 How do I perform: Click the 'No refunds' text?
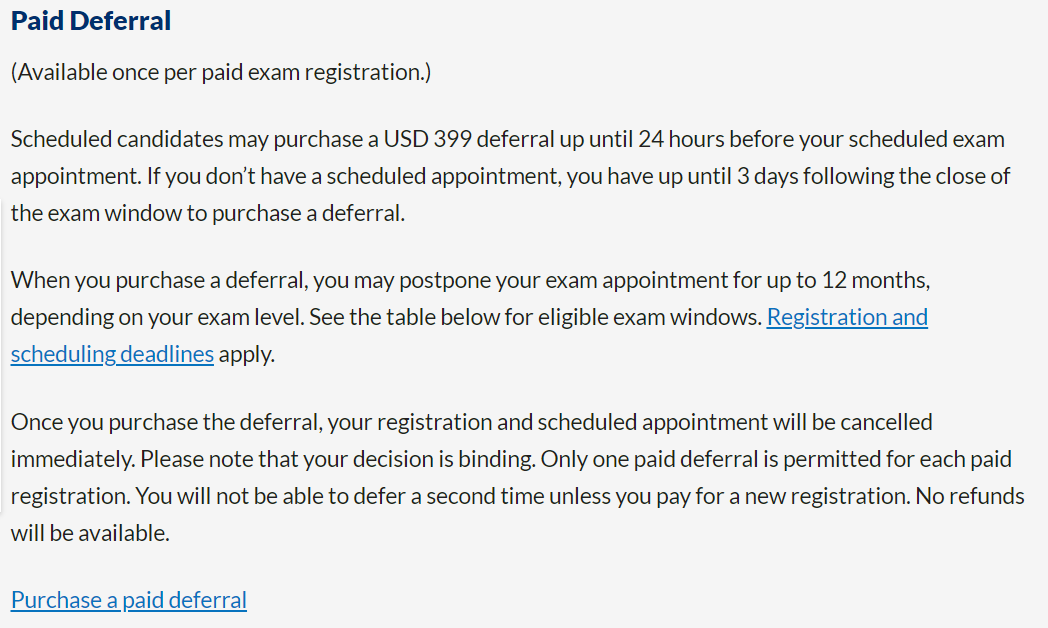(x=970, y=496)
